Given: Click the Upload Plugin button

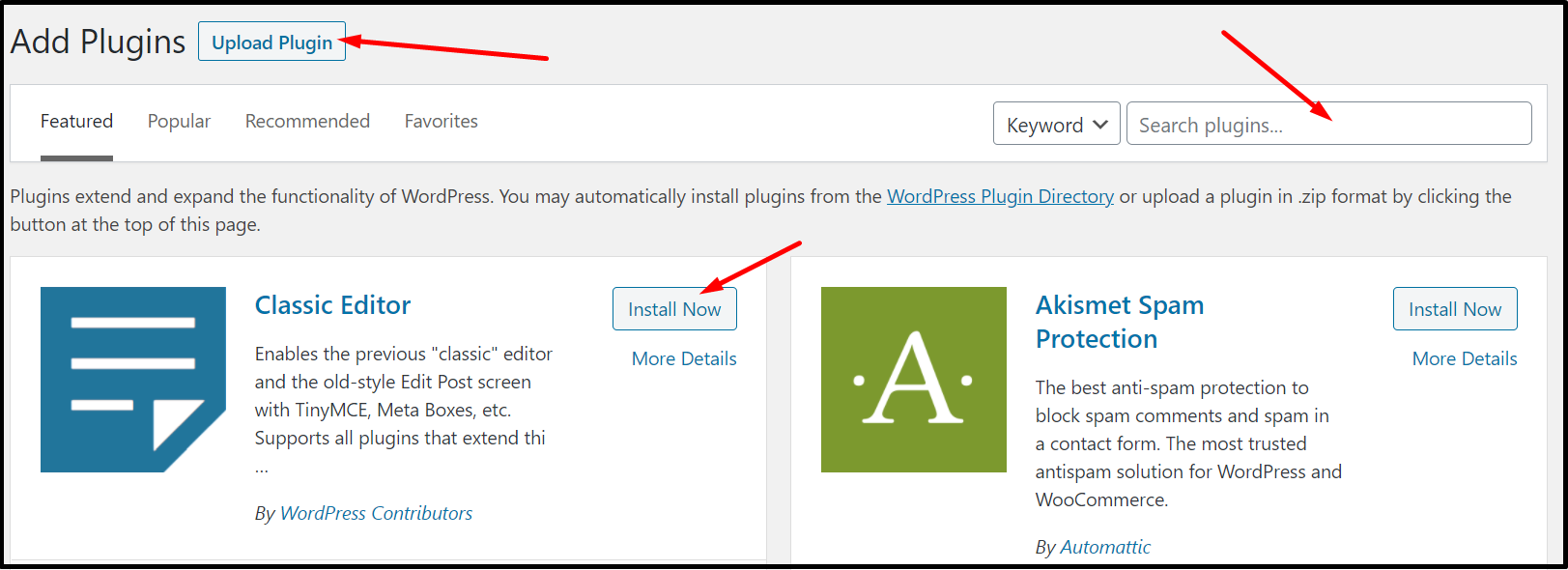Looking at the screenshot, I should tap(271, 43).
